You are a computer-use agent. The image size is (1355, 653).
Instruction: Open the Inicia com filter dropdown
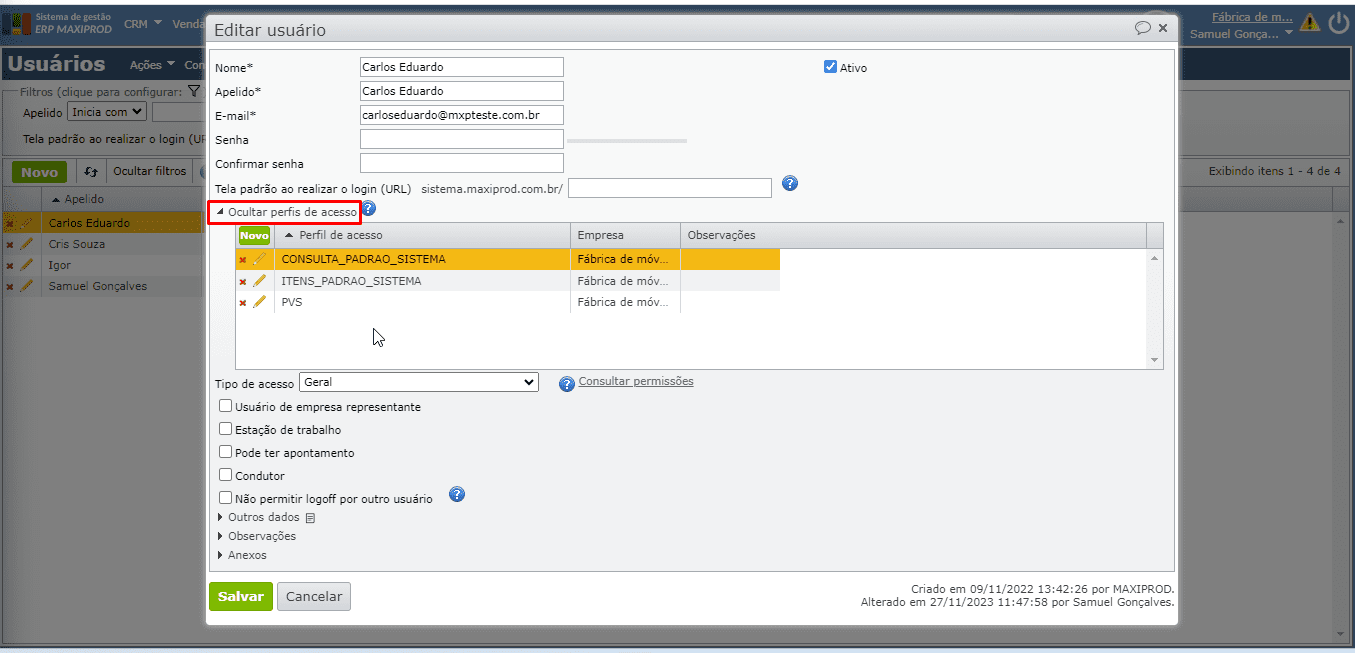(107, 112)
